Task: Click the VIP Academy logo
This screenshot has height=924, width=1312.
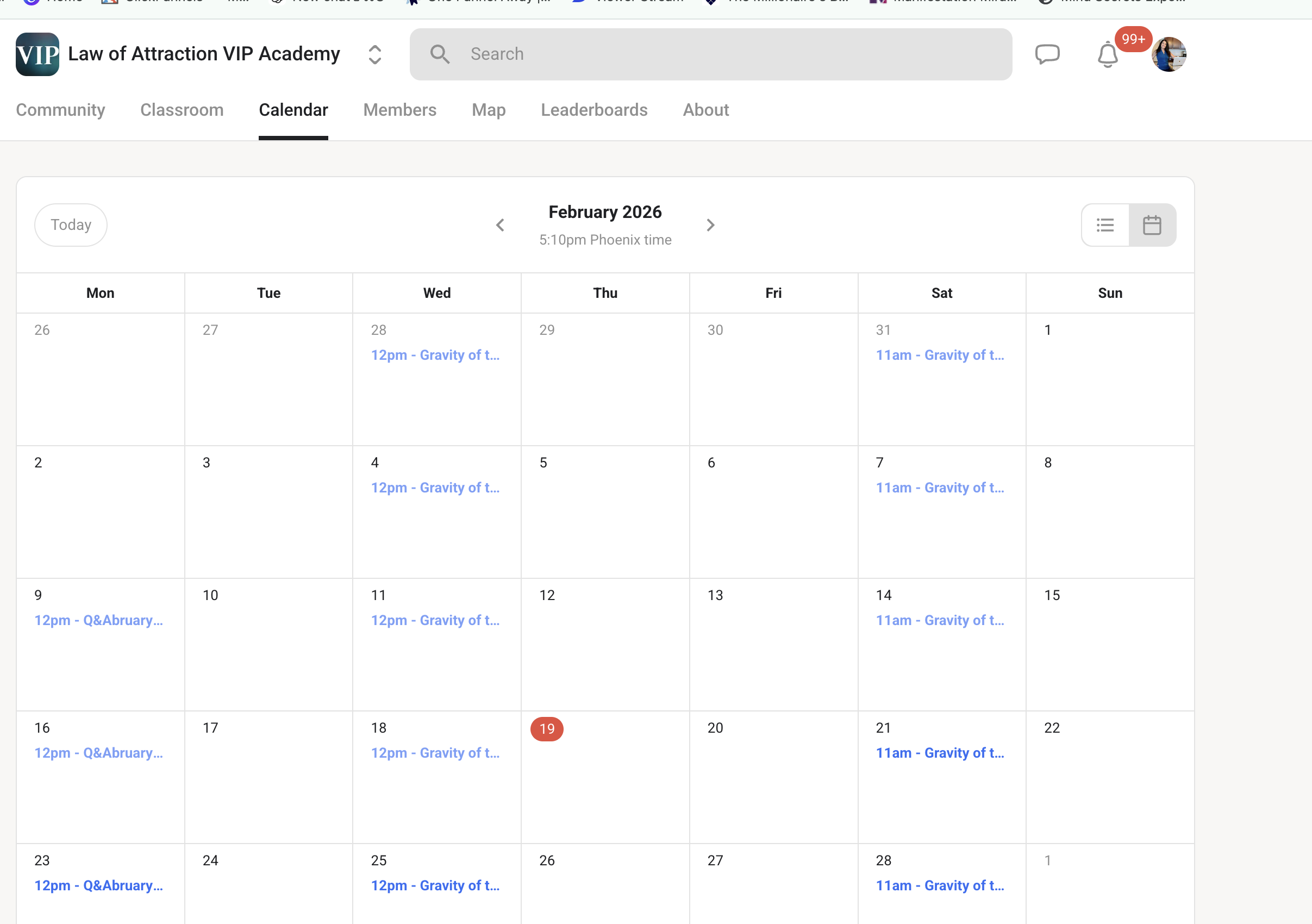Action: 37,54
